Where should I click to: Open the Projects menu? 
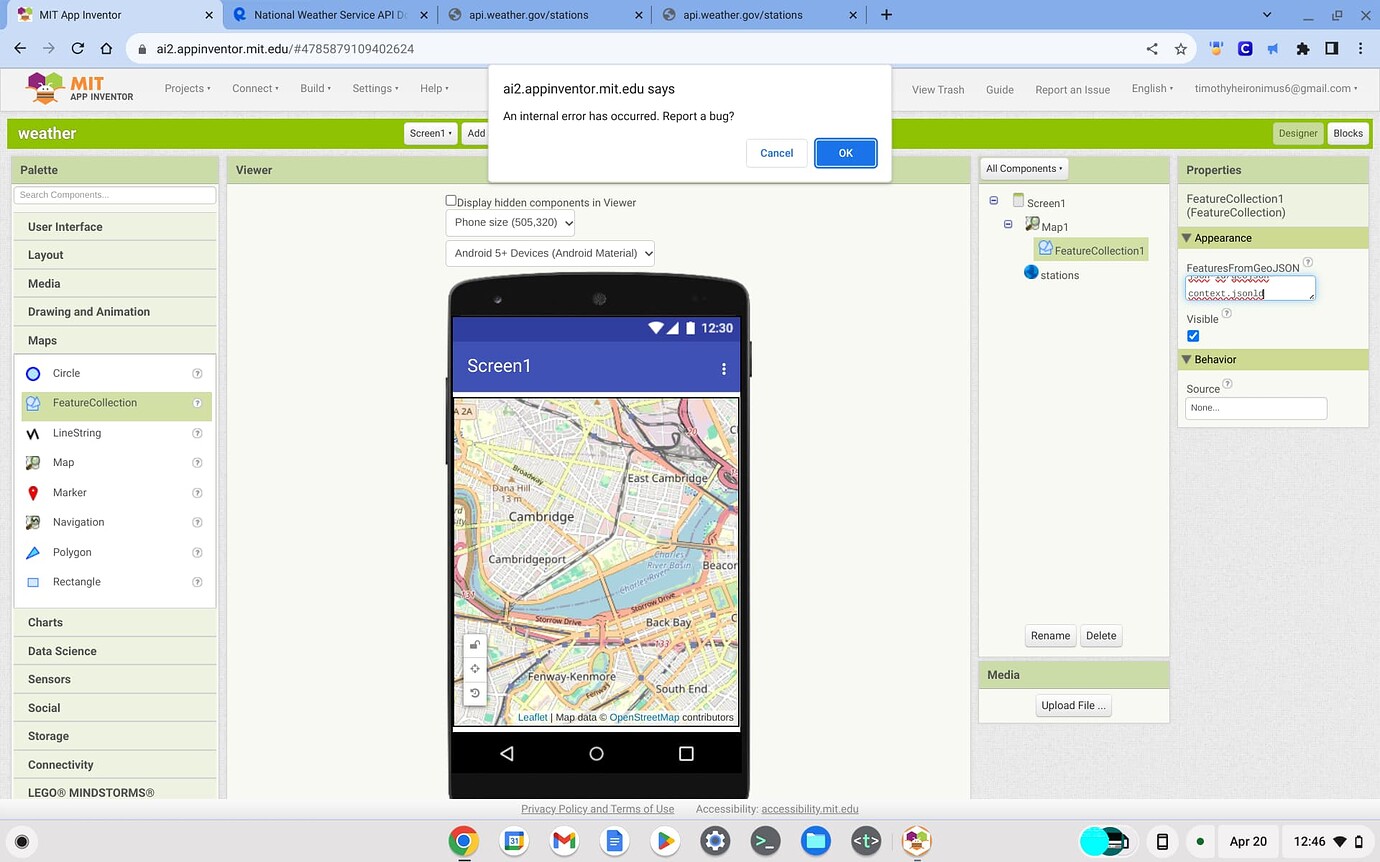pos(187,89)
